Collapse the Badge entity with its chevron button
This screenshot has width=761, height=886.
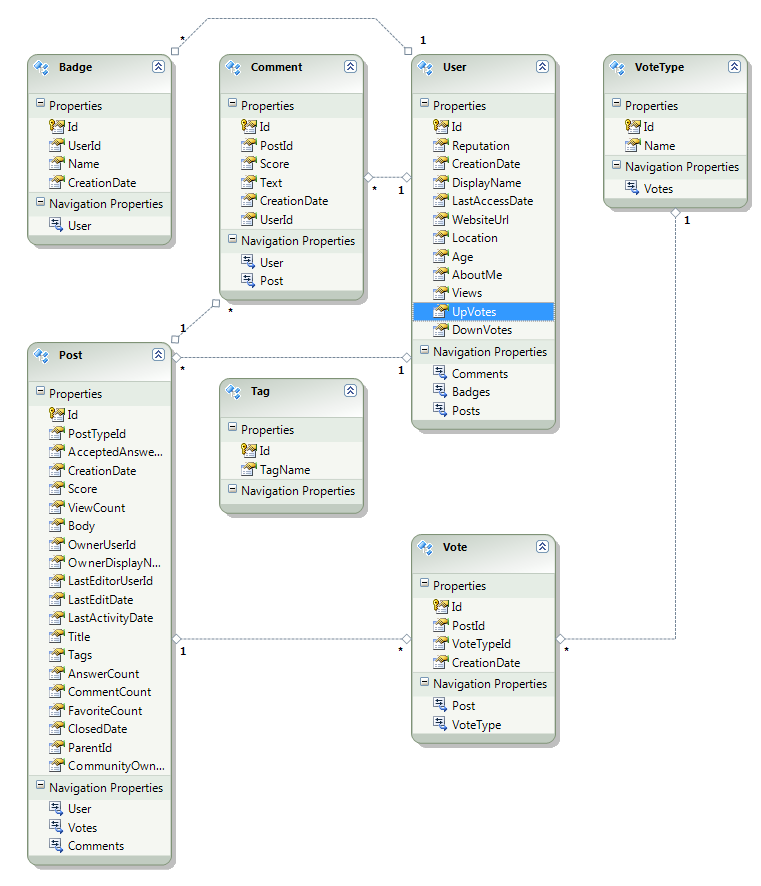point(158,67)
